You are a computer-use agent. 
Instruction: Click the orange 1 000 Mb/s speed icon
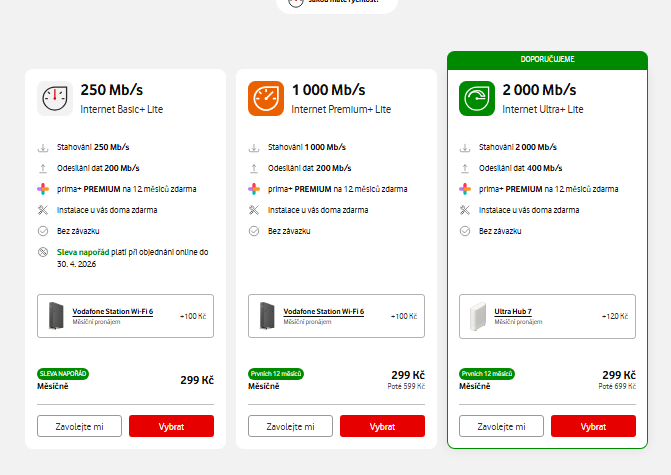click(x=266, y=98)
